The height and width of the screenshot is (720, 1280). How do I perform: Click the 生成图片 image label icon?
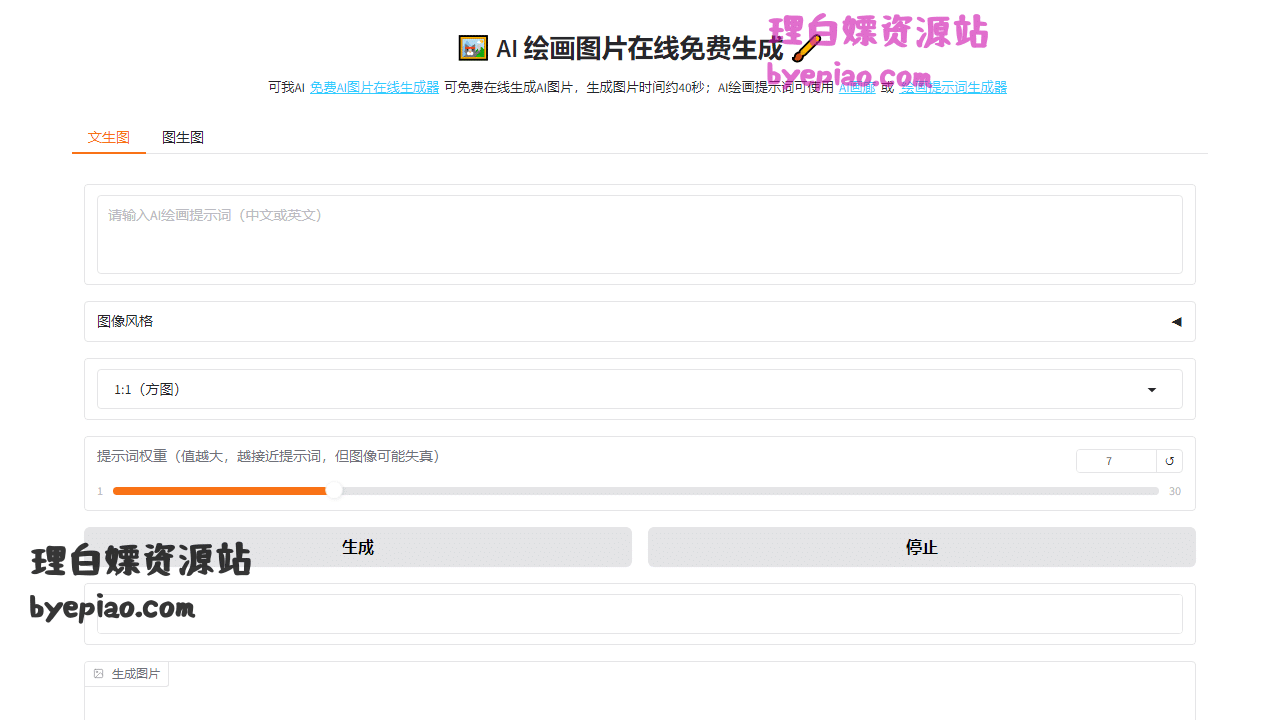coord(99,674)
